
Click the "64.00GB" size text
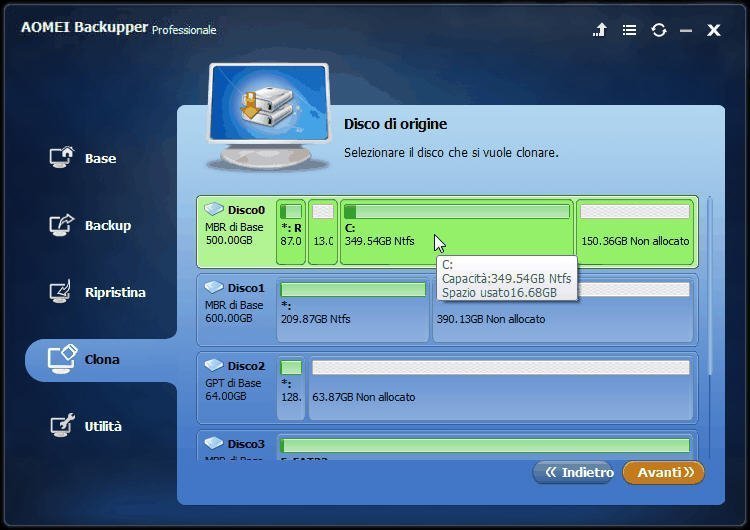tap(225, 396)
